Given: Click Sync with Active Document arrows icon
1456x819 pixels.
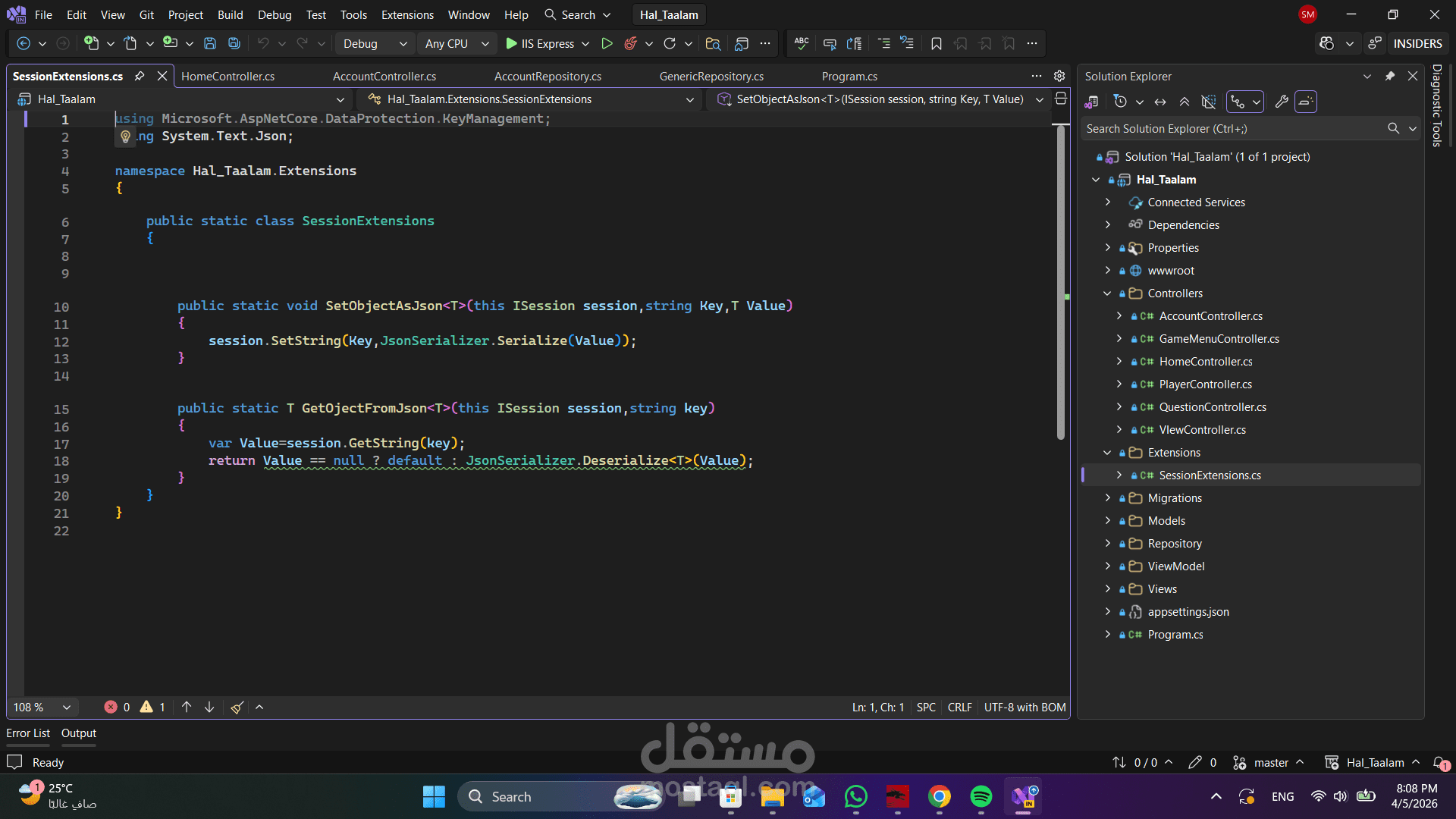Looking at the screenshot, I should tap(1160, 102).
